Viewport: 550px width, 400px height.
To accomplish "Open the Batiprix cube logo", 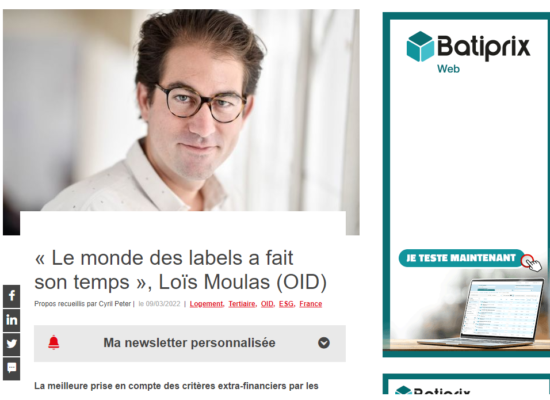I will (x=420, y=46).
